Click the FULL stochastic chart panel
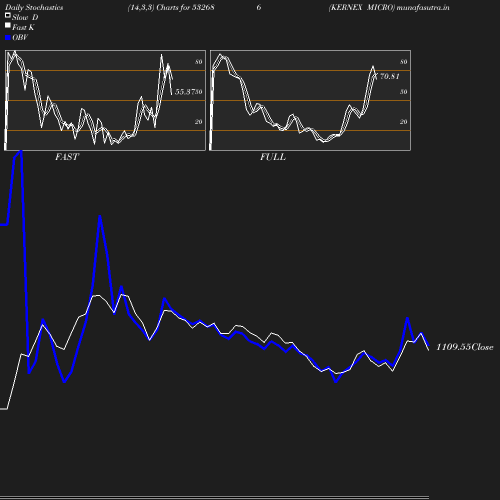This screenshot has height=500, width=500. 310,100
